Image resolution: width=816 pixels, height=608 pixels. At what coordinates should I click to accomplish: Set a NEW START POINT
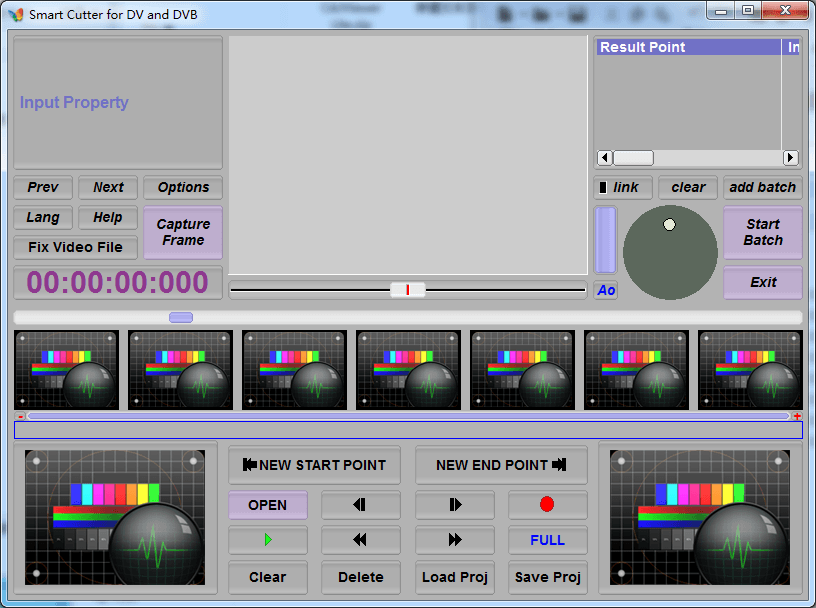click(314, 465)
